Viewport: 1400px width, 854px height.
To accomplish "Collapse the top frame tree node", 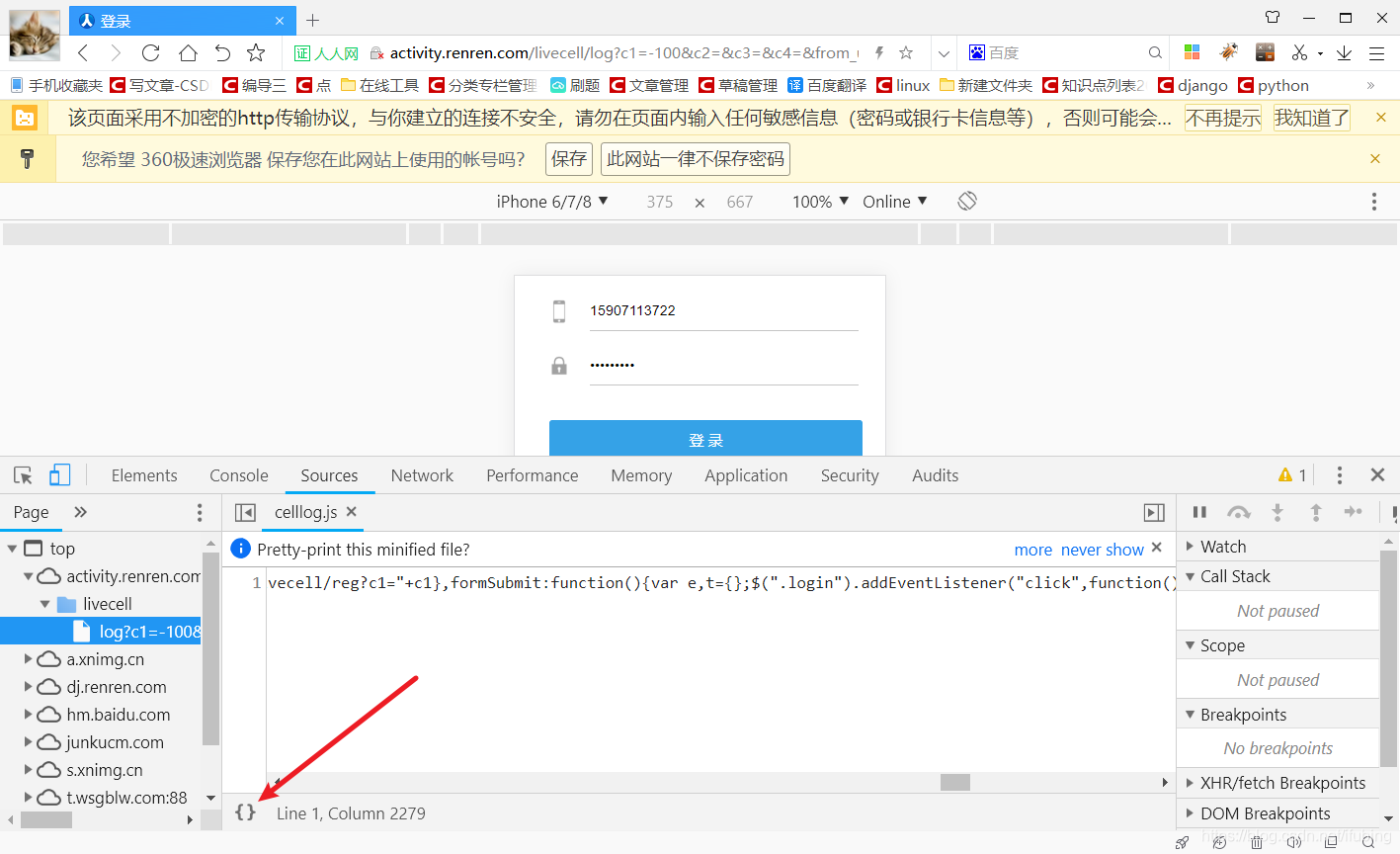I will coord(12,549).
